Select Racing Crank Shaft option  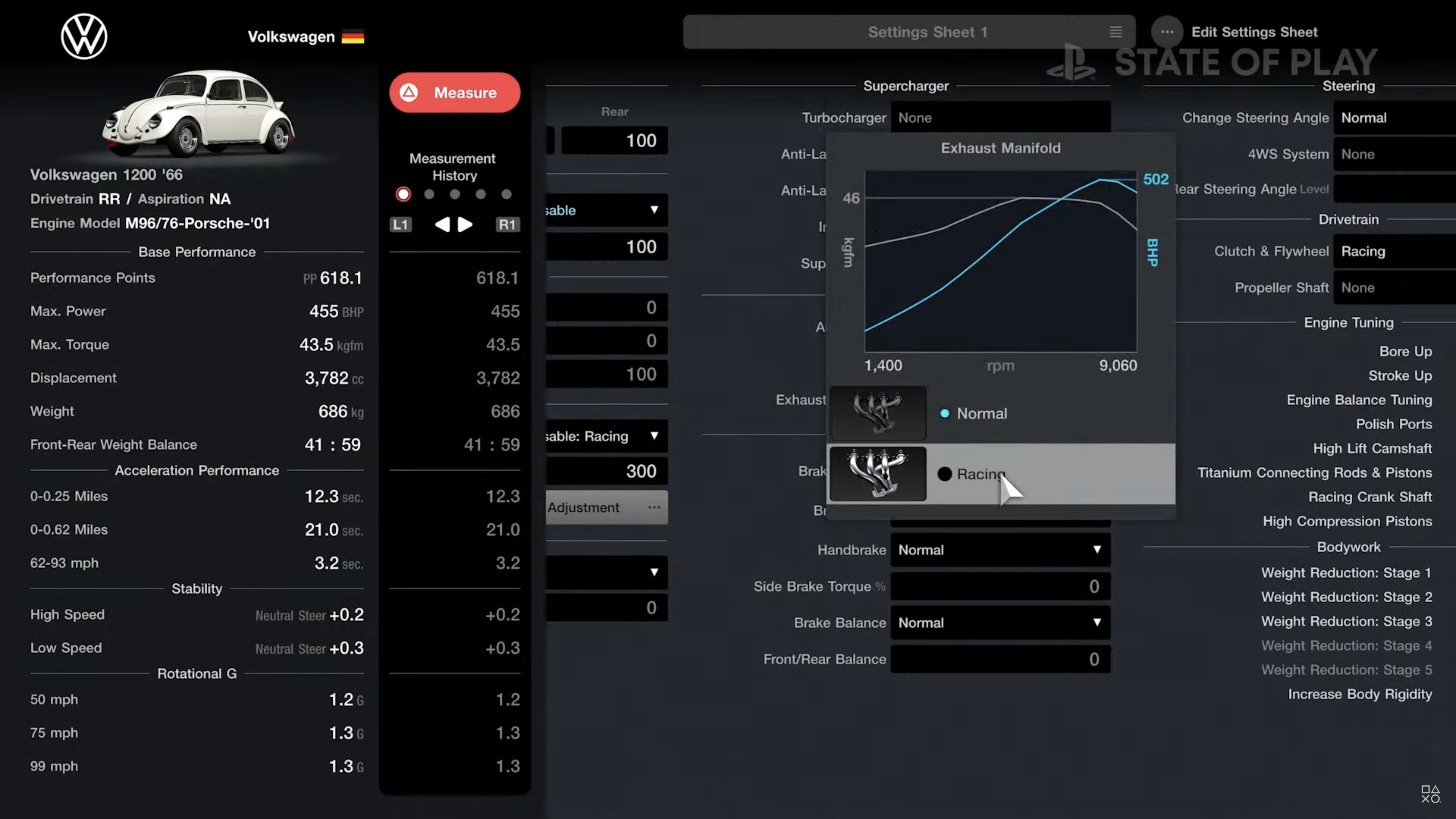point(1370,497)
